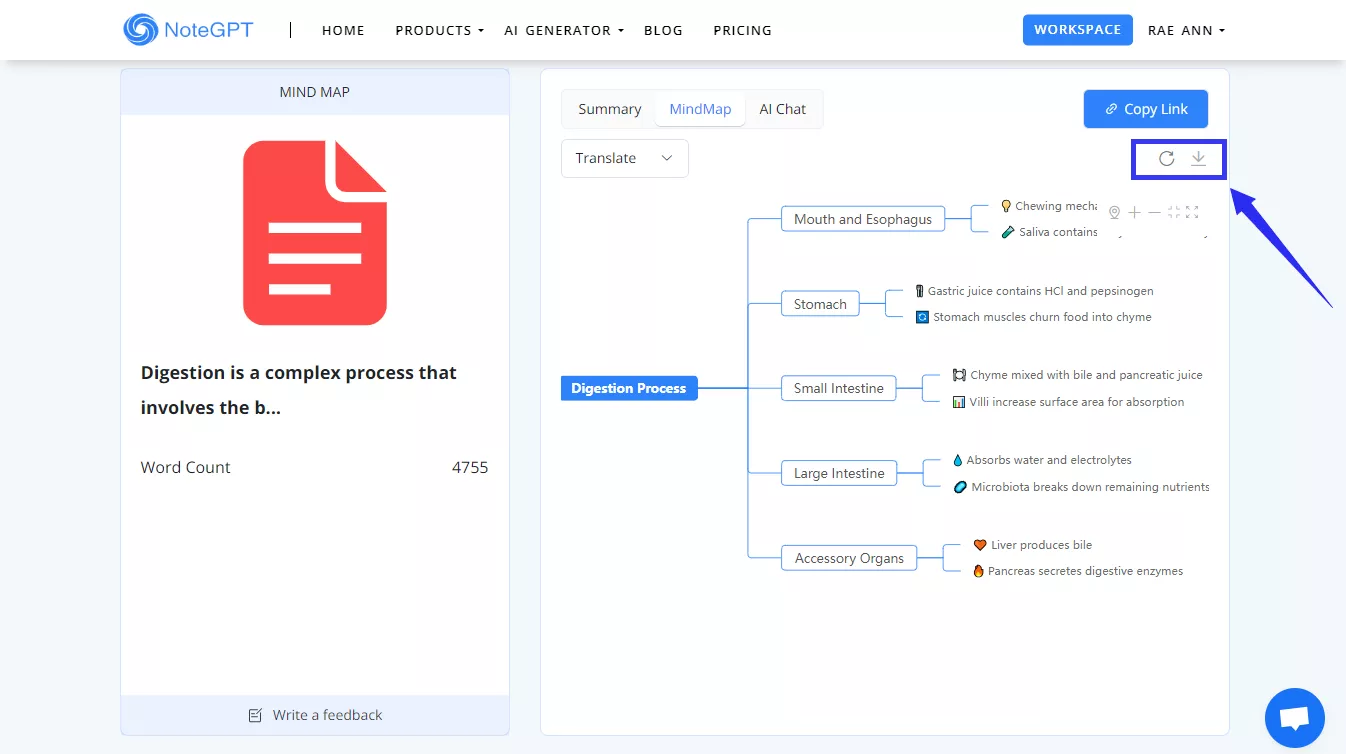
Task: Click the WORKSPACE button
Action: tap(1077, 30)
